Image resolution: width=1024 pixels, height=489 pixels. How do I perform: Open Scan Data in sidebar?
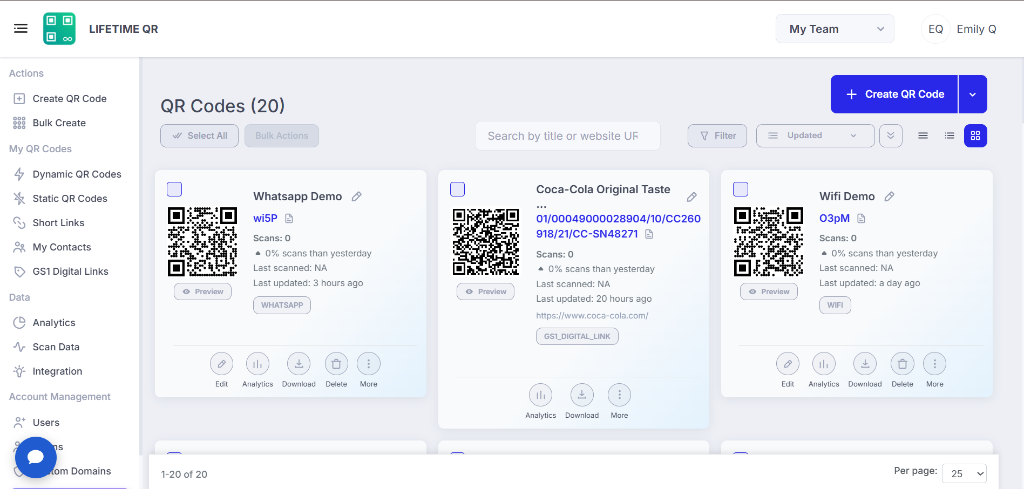coord(56,347)
